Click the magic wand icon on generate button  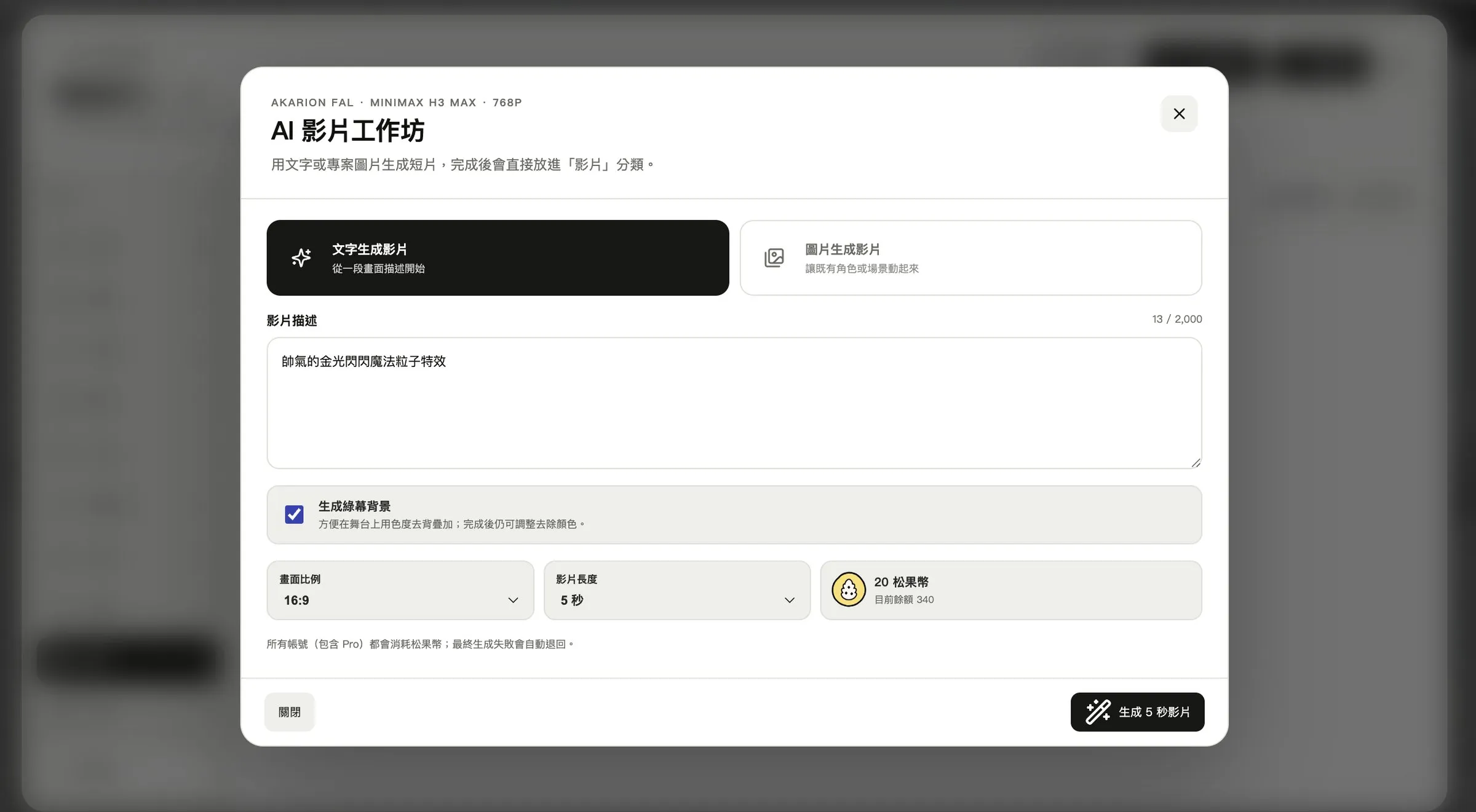pyautogui.click(x=1098, y=712)
